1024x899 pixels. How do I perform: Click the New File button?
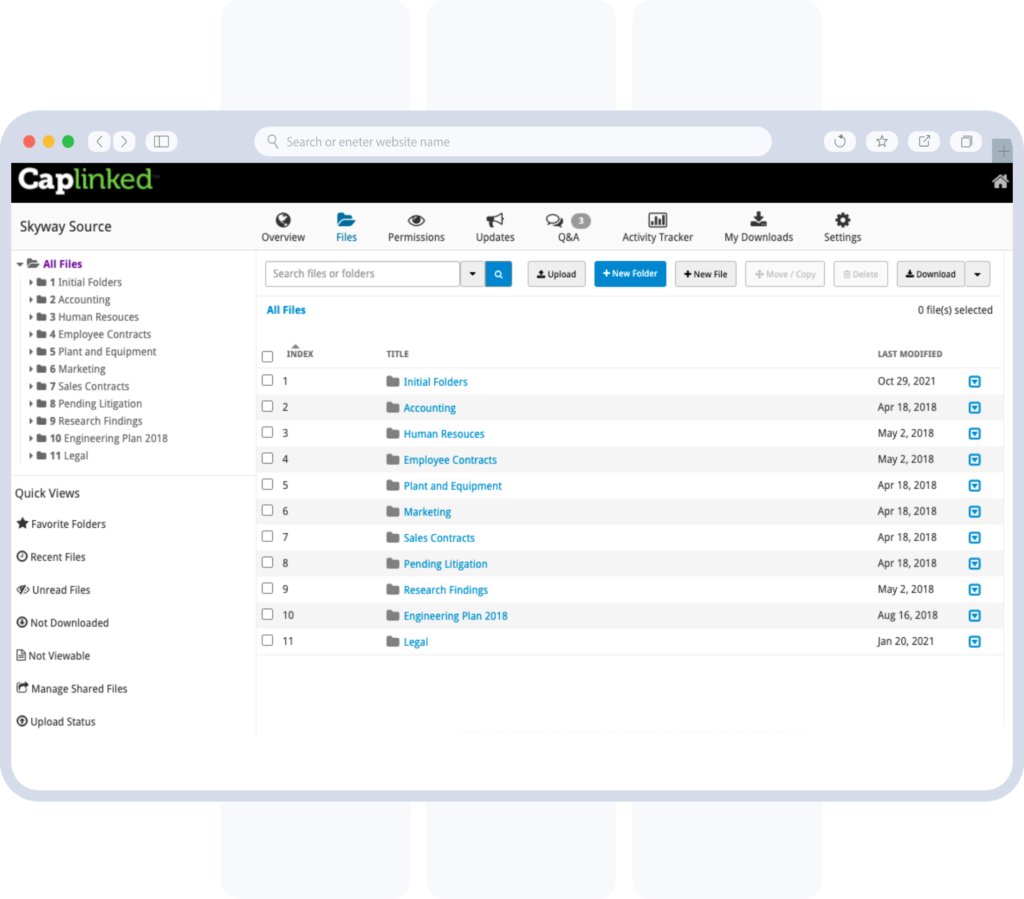tap(705, 274)
